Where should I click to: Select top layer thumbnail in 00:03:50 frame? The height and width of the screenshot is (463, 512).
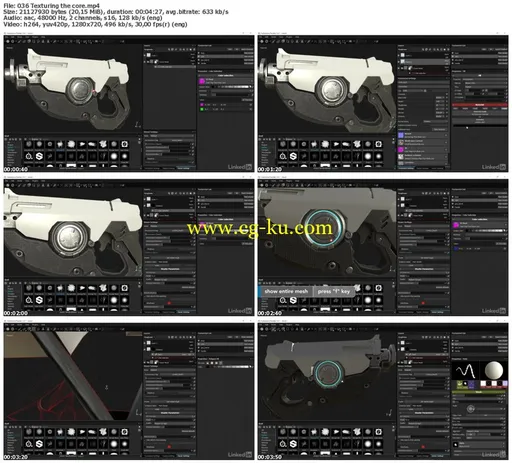(x=403, y=343)
